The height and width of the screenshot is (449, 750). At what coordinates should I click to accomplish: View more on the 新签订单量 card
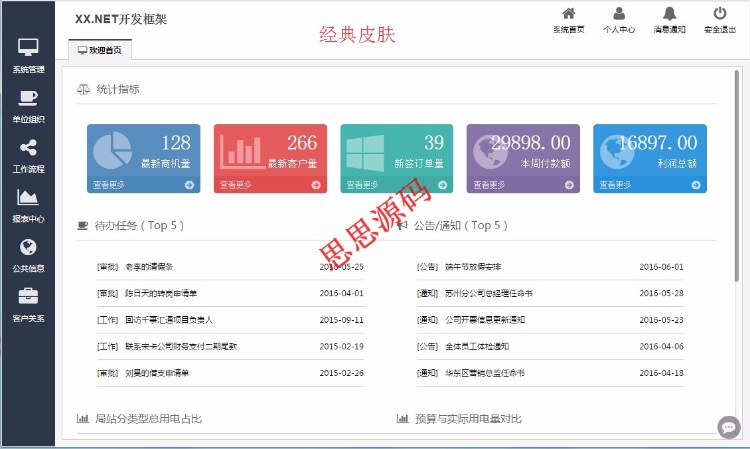pyautogui.click(x=362, y=185)
